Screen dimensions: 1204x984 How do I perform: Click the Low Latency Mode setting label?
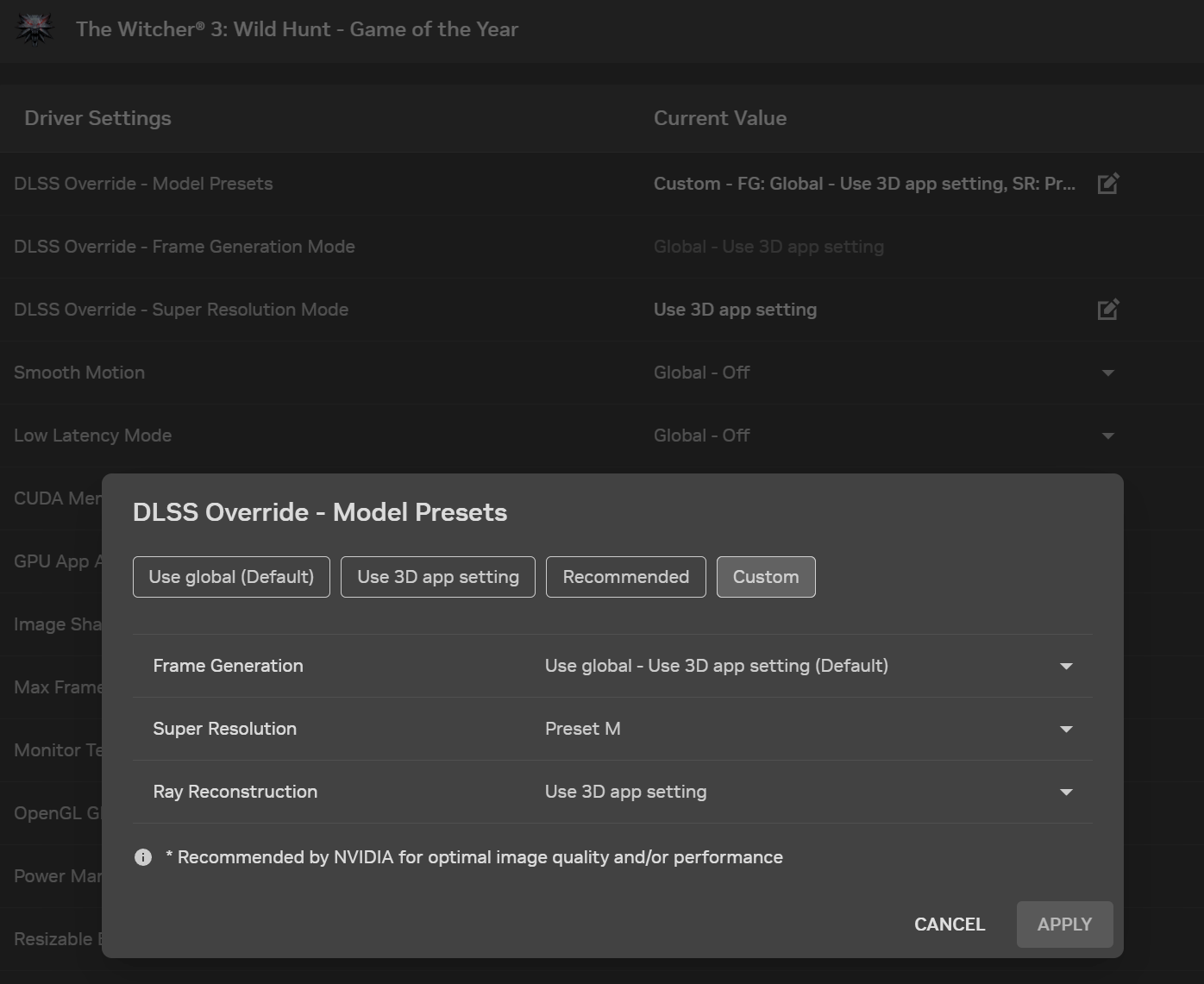coord(93,436)
